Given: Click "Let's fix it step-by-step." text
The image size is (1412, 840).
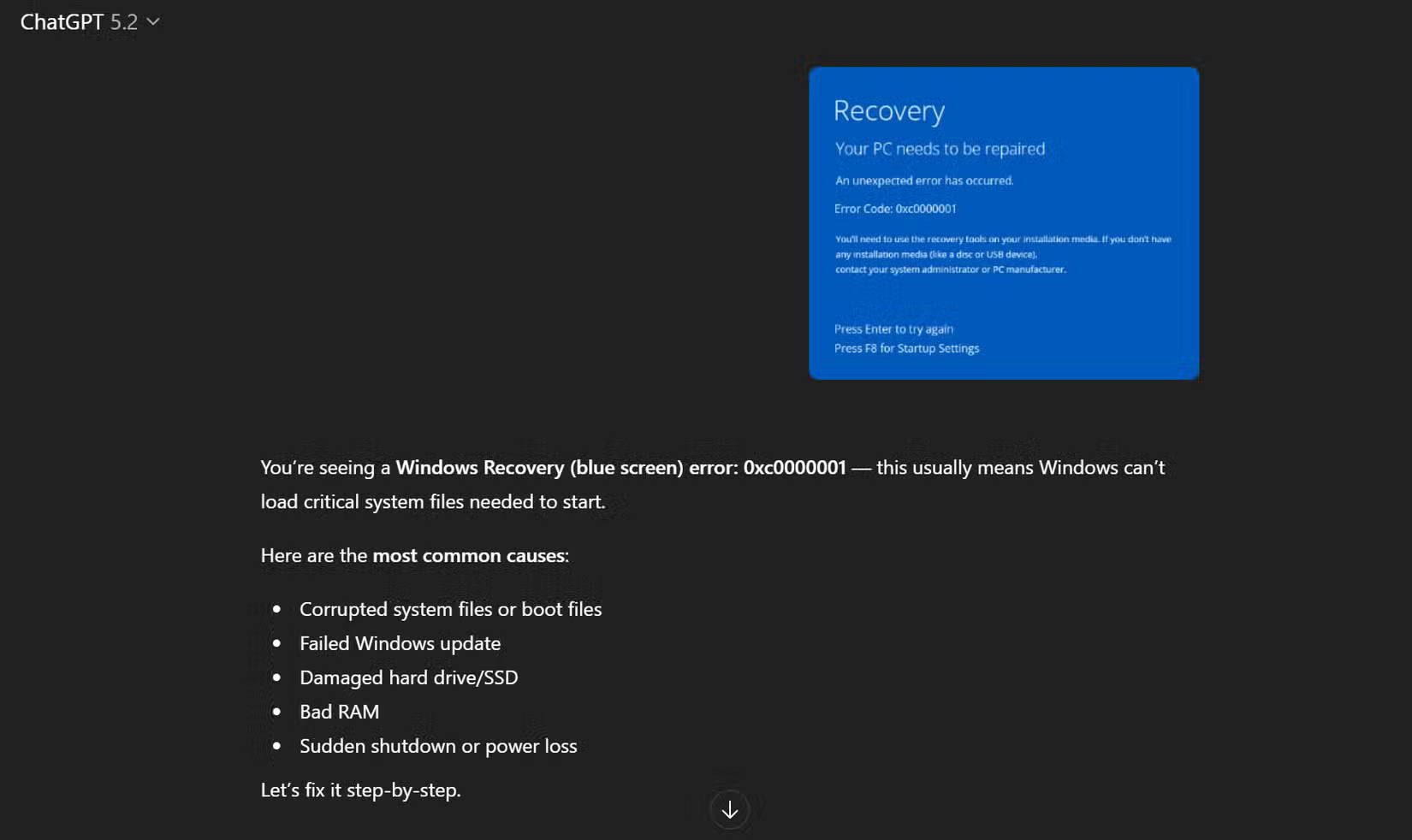Looking at the screenshot, I should (x=360, y=790).
